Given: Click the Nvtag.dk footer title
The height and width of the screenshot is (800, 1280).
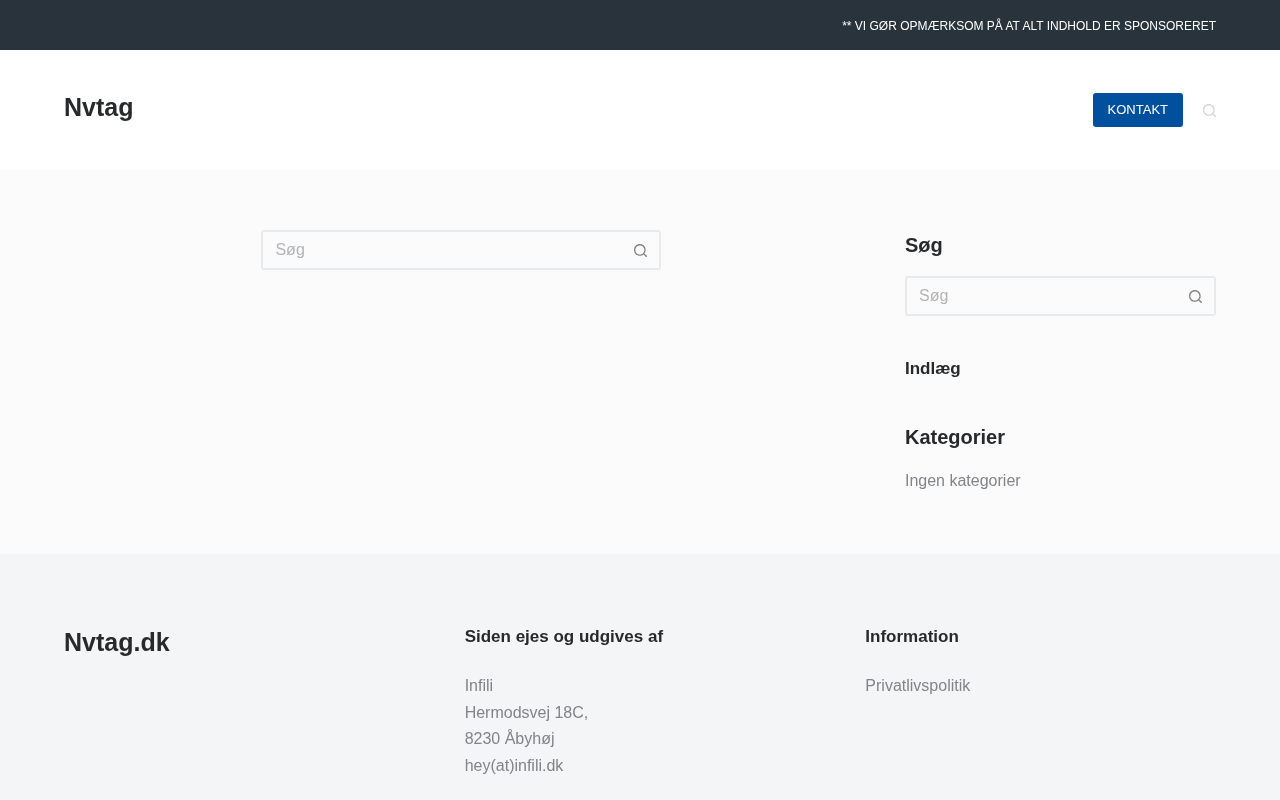Looking at the screenshot, I should pyautogui.click(x=117, y=643).
